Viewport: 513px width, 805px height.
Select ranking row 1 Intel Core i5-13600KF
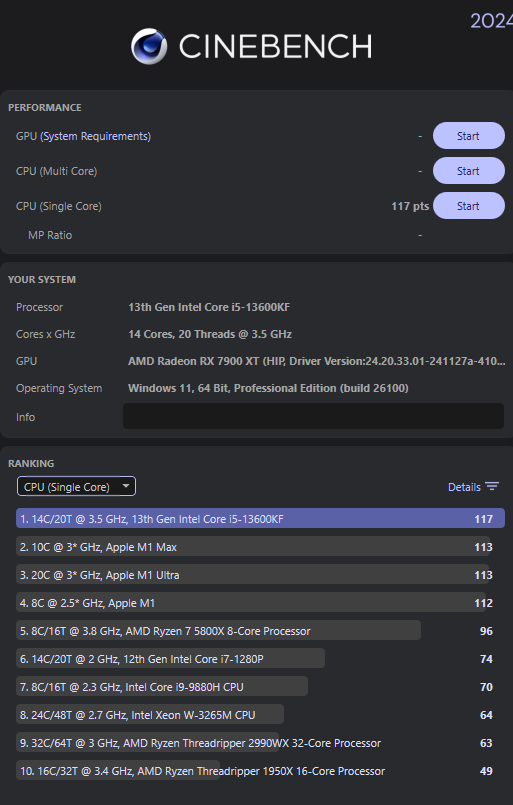(x=260, y=519)
